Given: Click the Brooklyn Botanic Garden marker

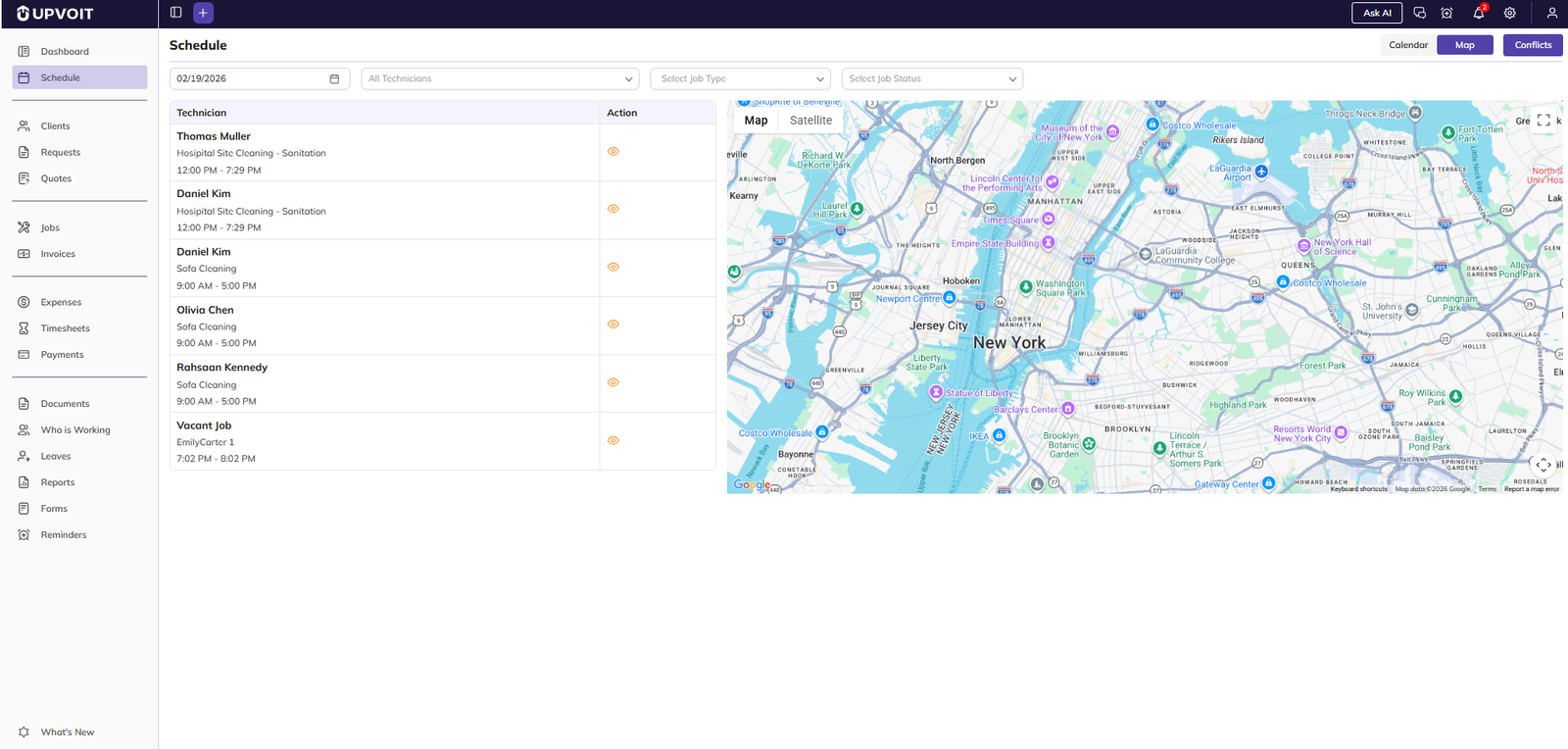Looking at the screenshot, I should click(x=1089, y=443).
